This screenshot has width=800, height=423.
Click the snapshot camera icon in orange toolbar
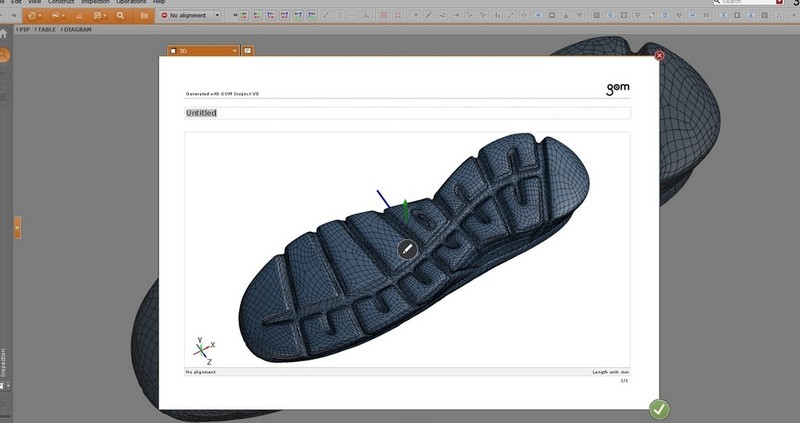pos(144,16)
